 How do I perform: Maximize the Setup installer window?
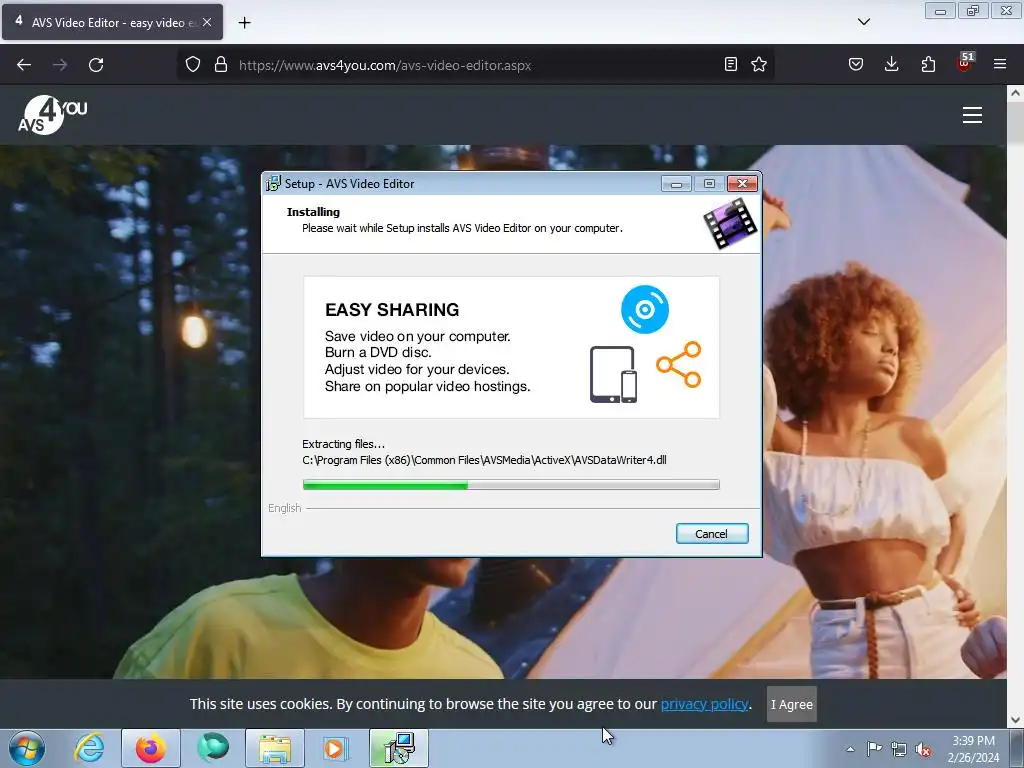point(709,184)
